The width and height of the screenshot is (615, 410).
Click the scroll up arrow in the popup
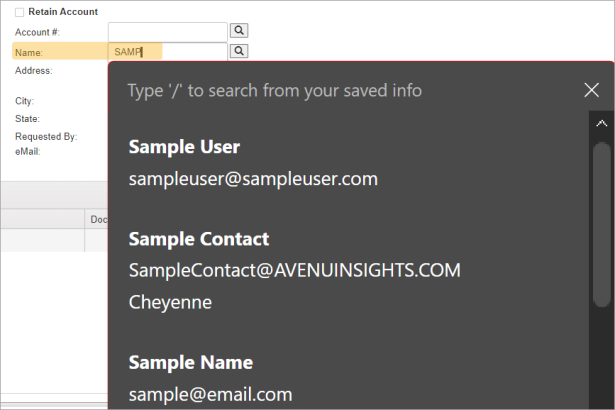(x=601, y=124)
